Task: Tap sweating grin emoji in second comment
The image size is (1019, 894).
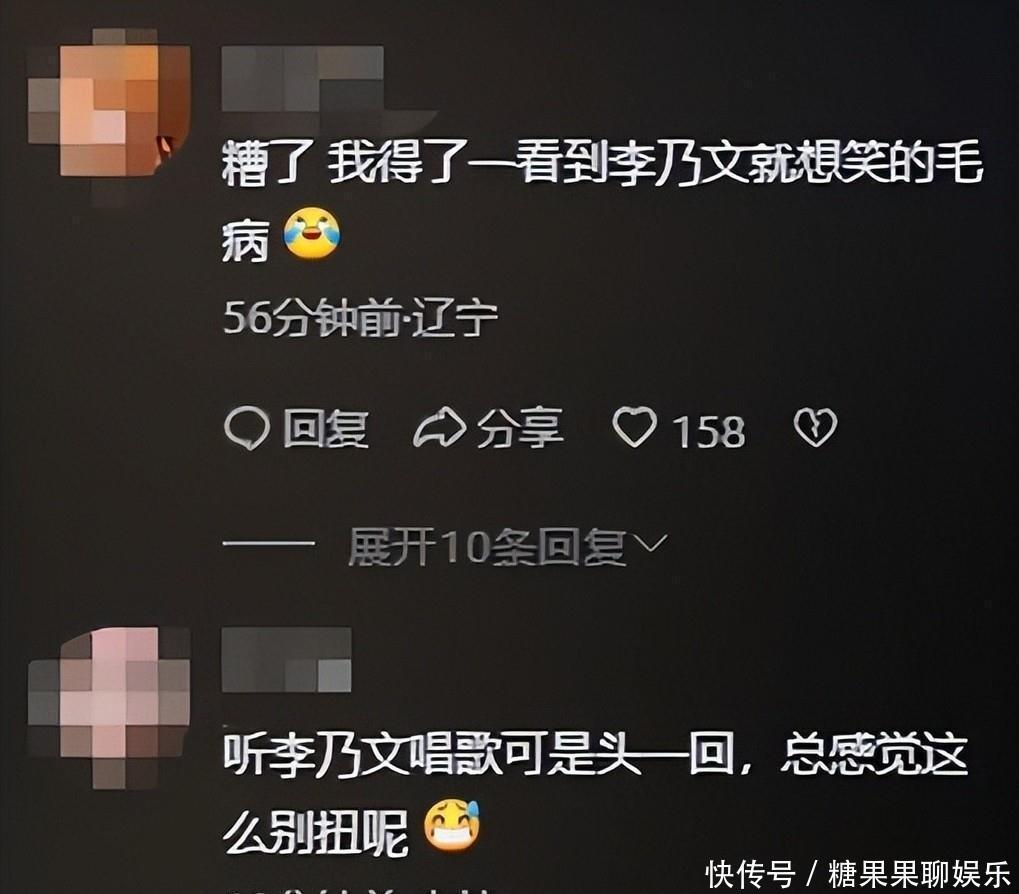Action: [452, 826]
